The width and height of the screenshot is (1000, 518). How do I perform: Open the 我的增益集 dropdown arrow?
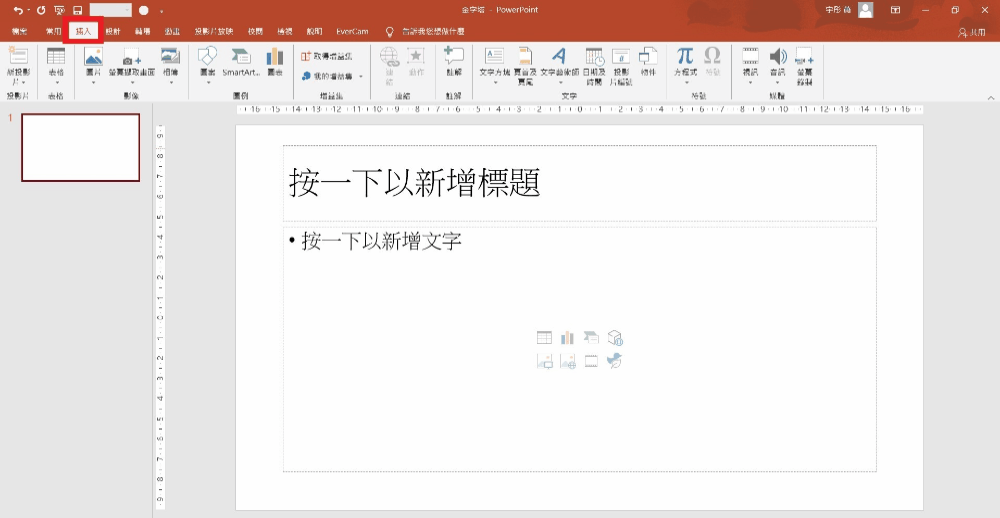point(361,76)
